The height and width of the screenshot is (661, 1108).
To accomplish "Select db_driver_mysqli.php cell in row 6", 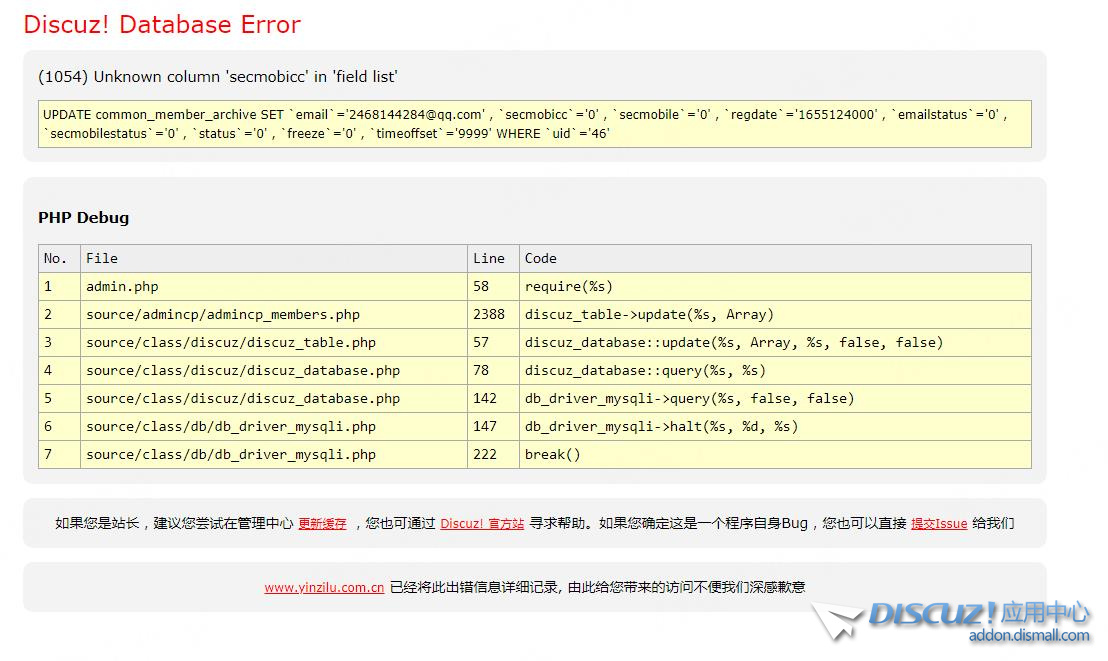I will (274, 426).
